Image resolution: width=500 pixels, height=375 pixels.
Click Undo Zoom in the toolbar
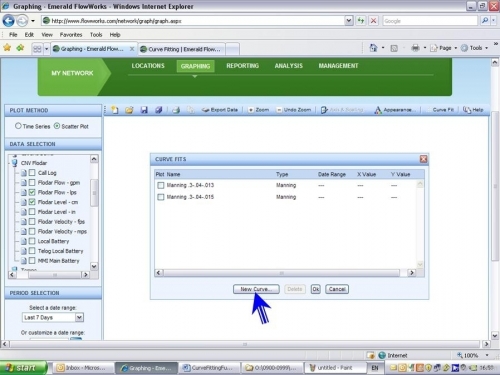click(294, 110)
